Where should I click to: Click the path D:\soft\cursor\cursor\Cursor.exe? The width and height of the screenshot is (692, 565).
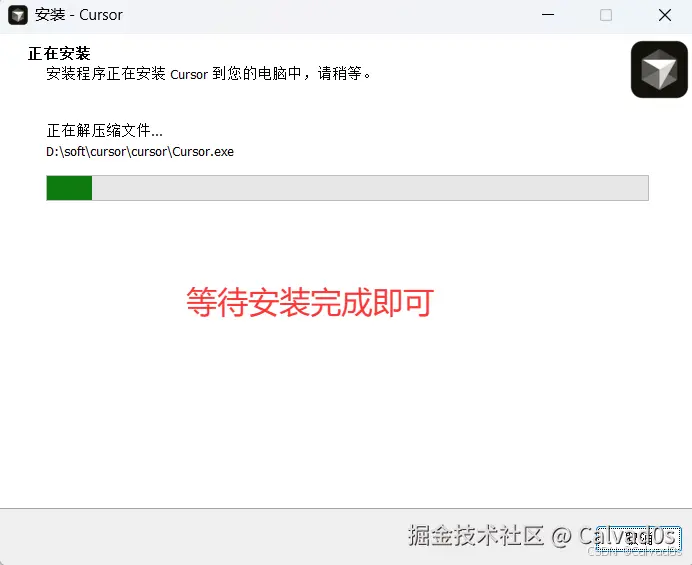pos(140,152)
